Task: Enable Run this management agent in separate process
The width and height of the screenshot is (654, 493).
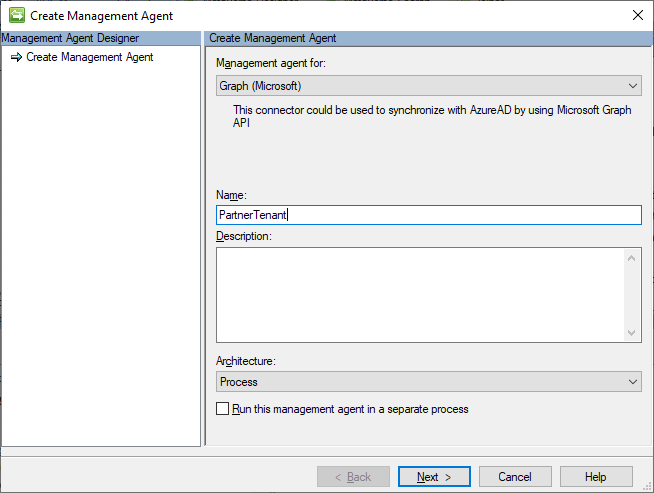Action: pos(223,409)
